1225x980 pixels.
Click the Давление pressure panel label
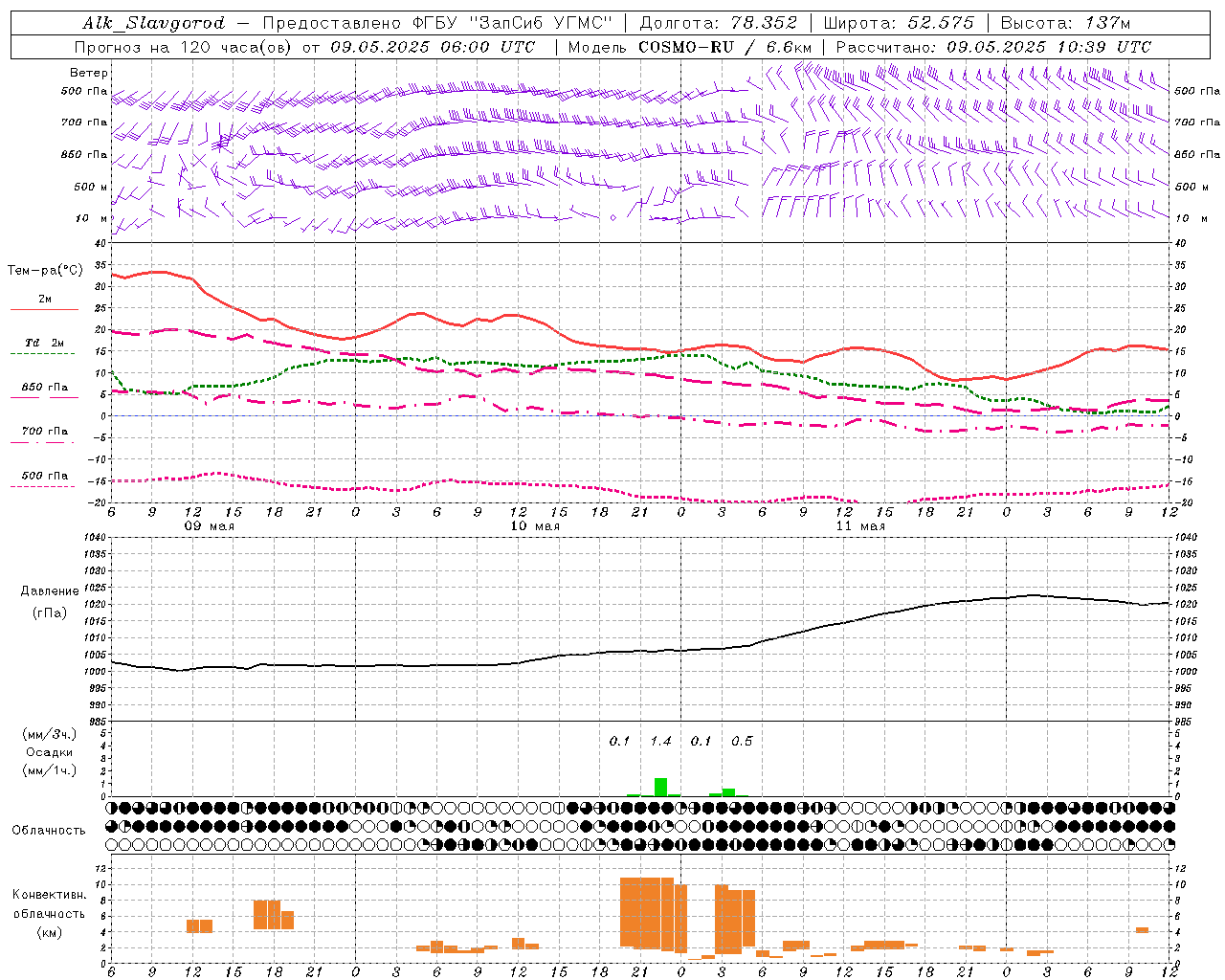(x=50, y=590)
